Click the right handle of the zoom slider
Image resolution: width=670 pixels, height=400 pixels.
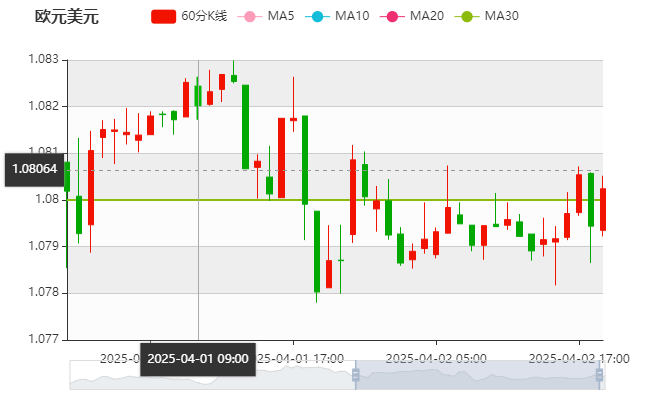pos(602,375)
